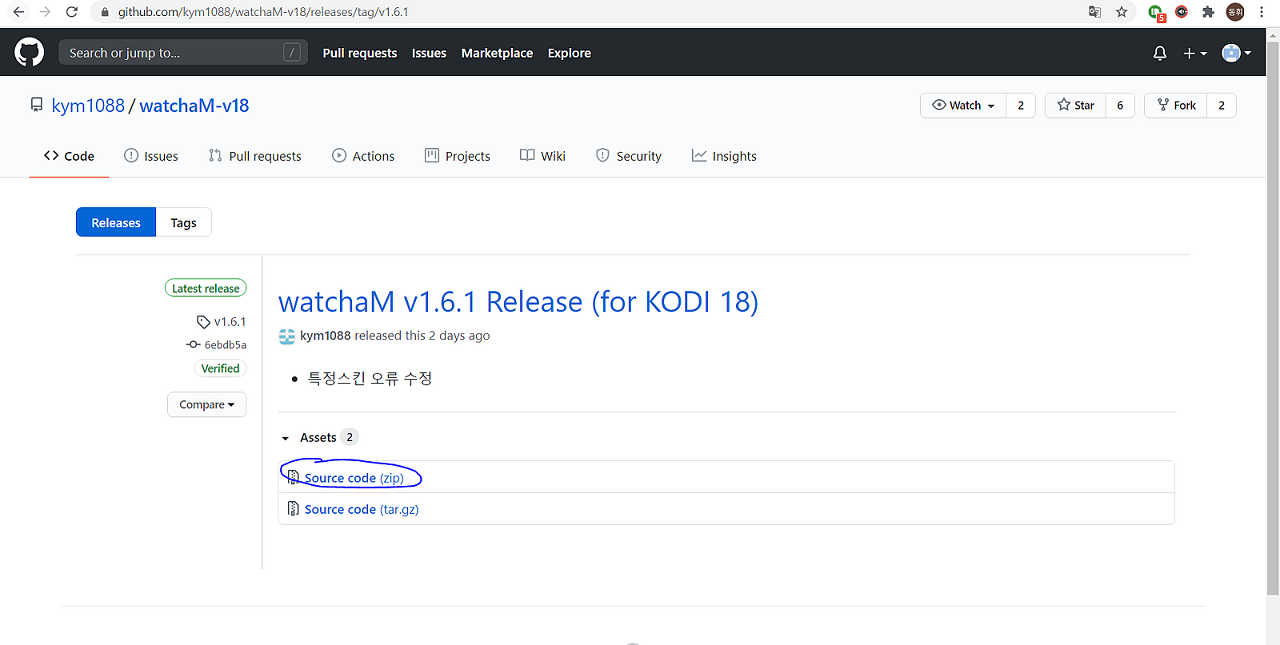Switch to the Wiki tab
1280x645 pixels.
543,156
